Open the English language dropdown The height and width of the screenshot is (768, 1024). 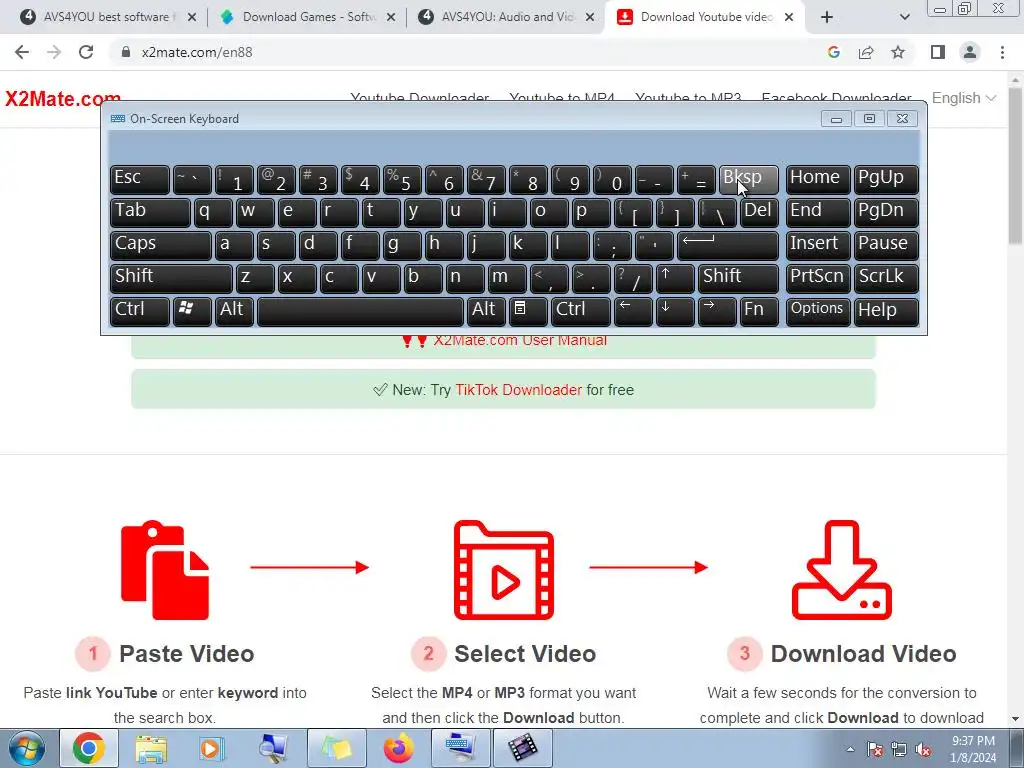[x=963, y=98]
